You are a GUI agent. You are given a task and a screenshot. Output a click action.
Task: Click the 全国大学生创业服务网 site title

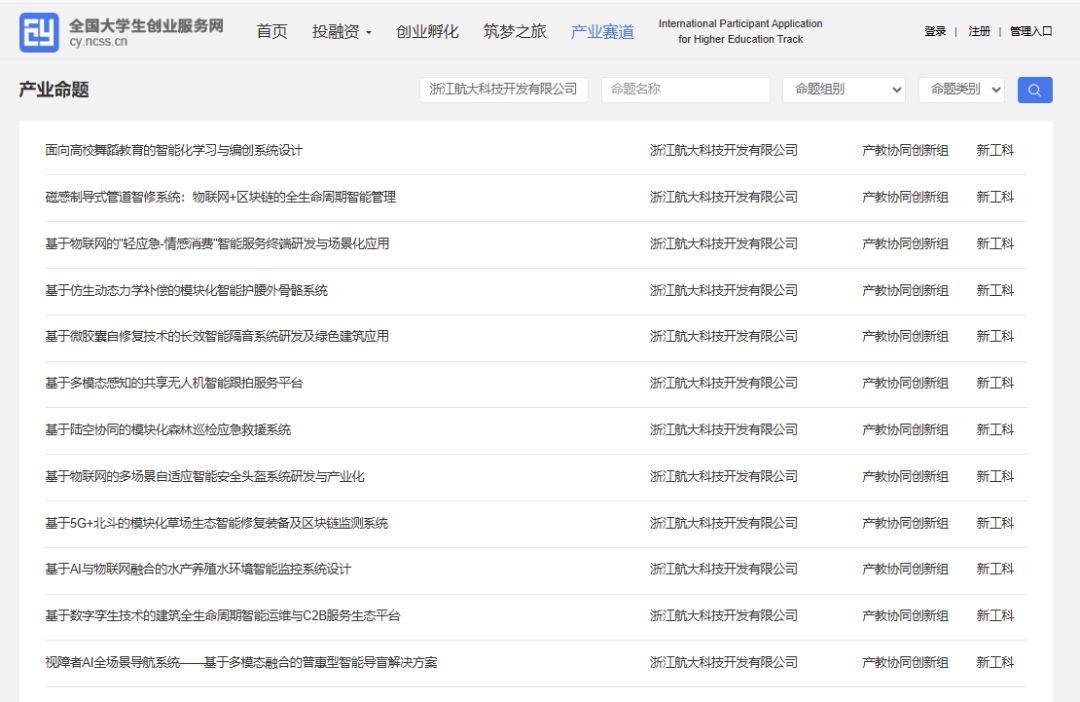pos(146,25)
